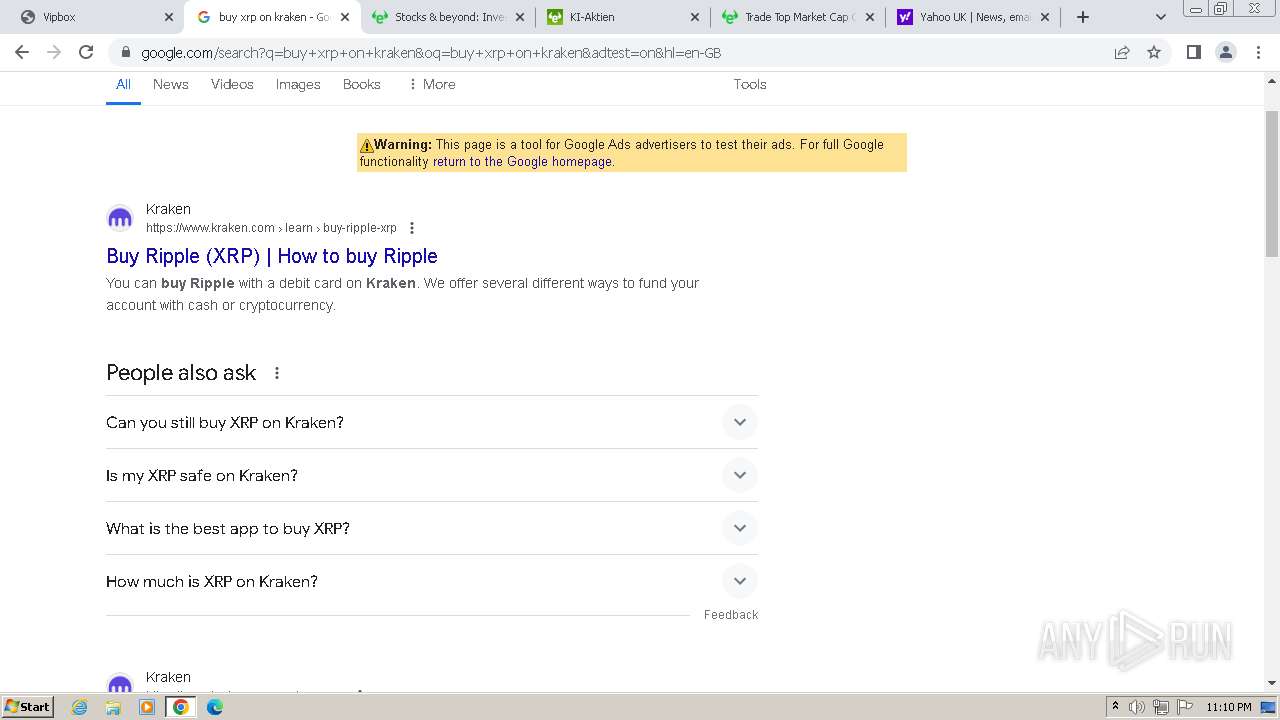Launch Internet Explorer from the taskbar

point(80,707)
